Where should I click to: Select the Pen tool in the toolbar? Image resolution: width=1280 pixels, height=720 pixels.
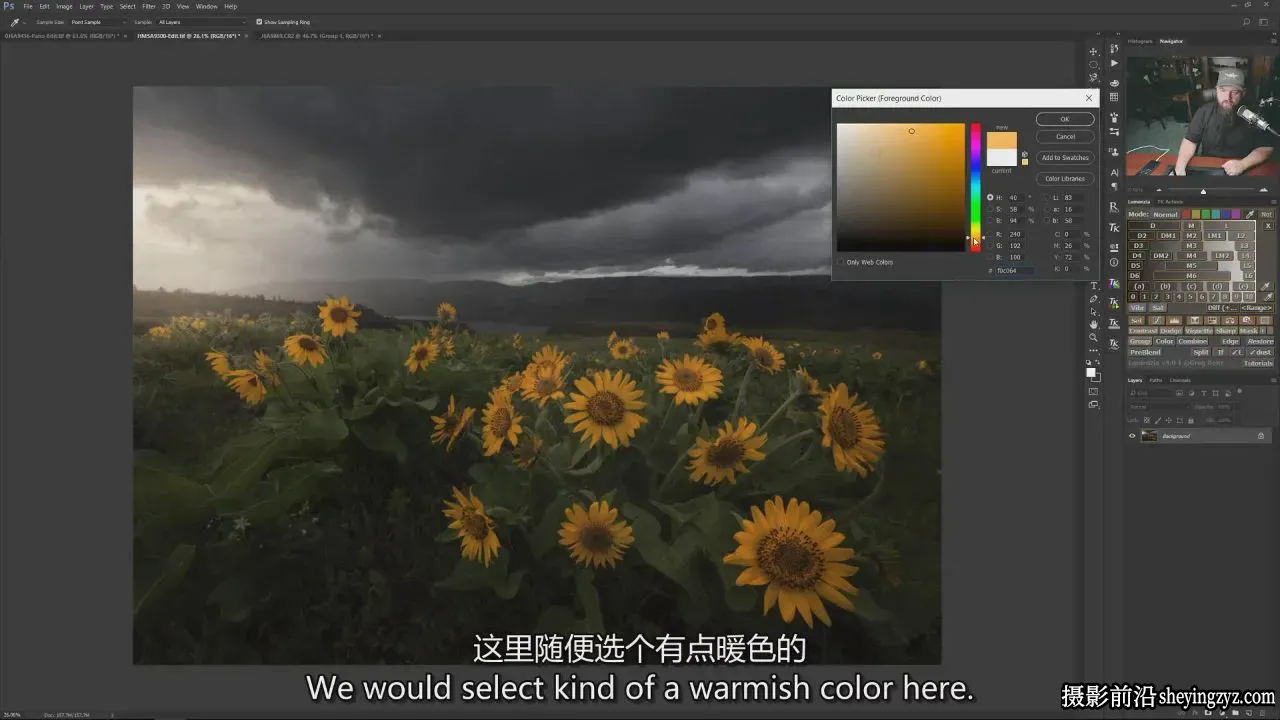(x=1093, y=299)
